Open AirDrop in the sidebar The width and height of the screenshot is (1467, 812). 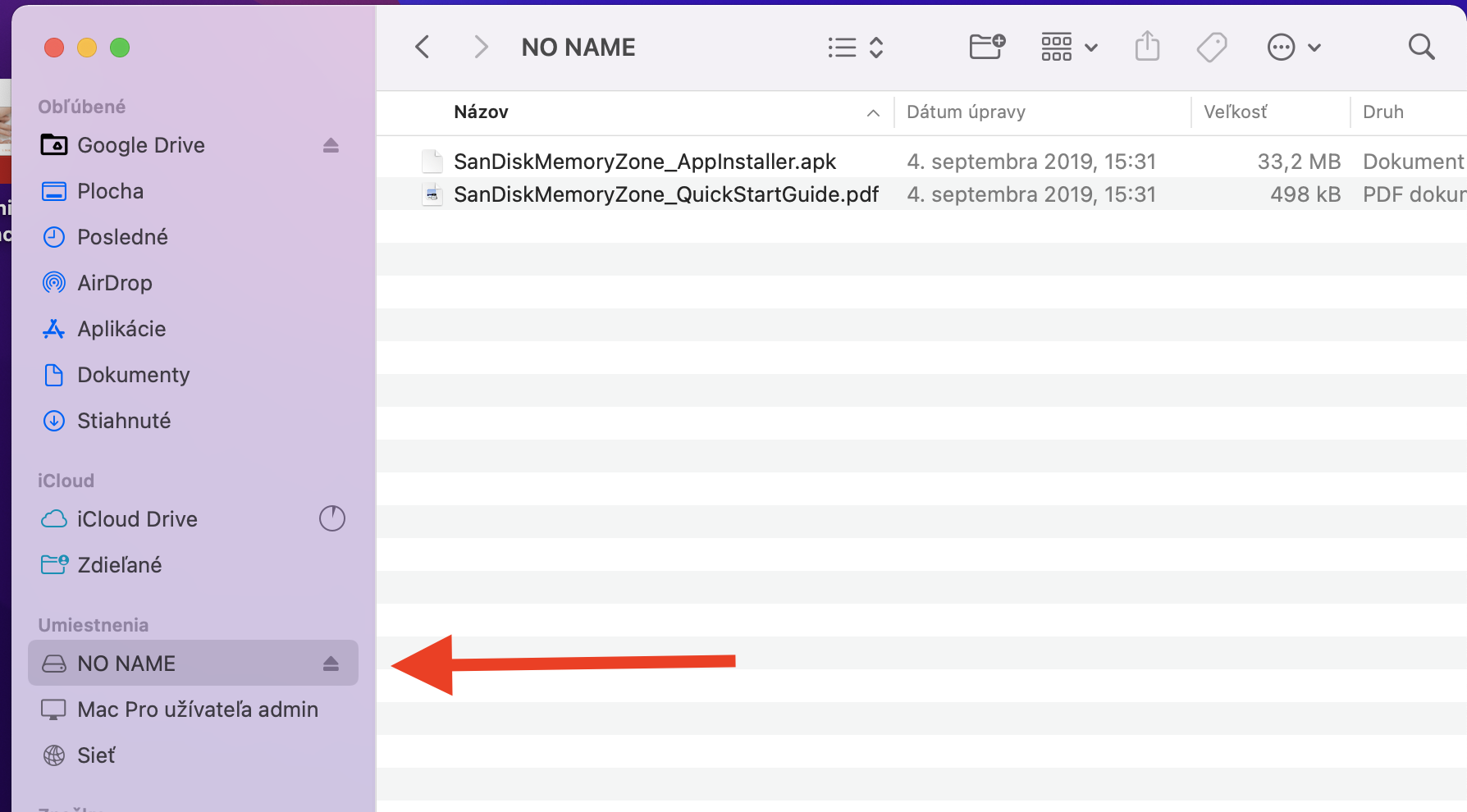click(114, 283)
